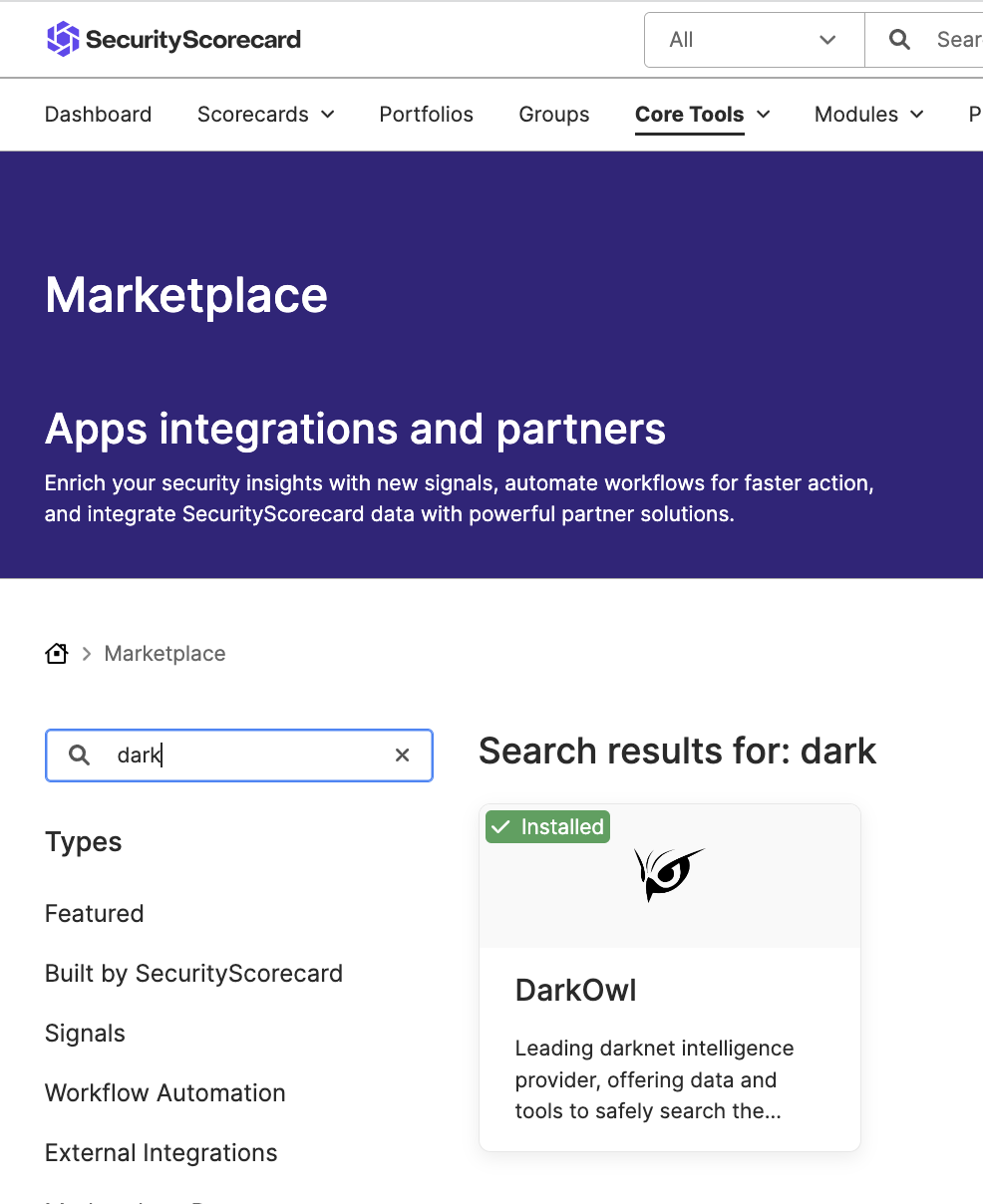Image resolution: width=983 pixels, height=1204 pixels.
Task: Open the DarkOwl app title
Action: [x=576, y=991]
